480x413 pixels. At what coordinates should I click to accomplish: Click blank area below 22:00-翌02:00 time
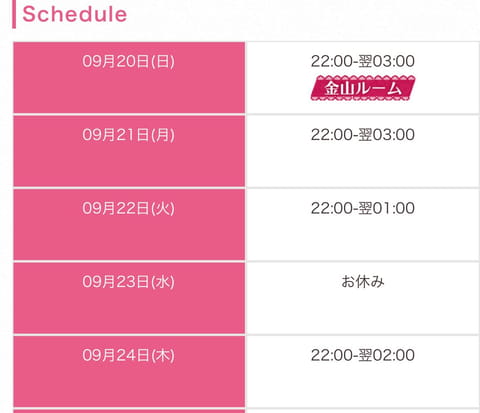(363, 385)
